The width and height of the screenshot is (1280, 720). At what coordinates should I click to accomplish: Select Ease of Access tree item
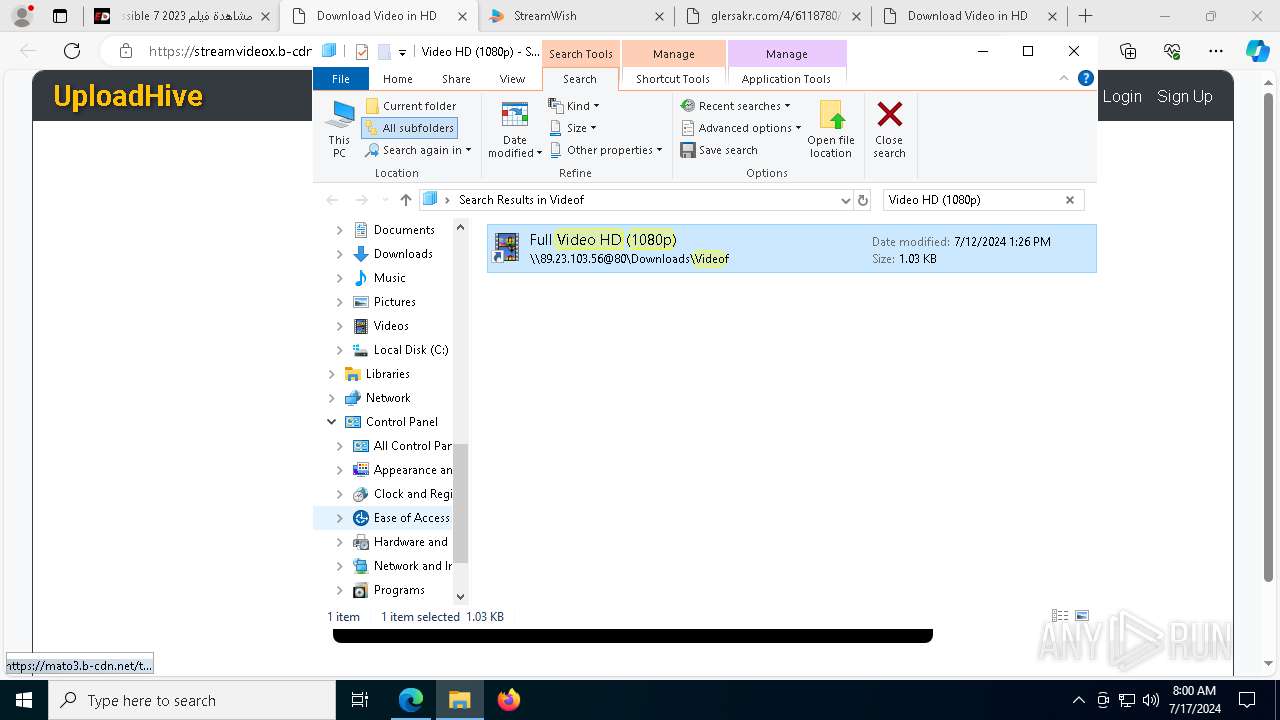(411, 518)
